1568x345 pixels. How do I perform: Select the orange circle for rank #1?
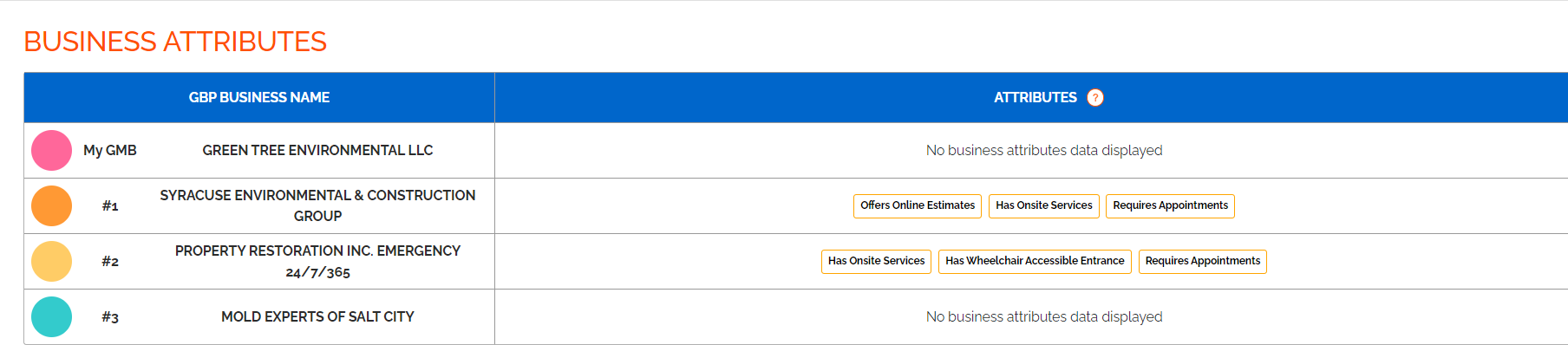(x=51, y=205)
